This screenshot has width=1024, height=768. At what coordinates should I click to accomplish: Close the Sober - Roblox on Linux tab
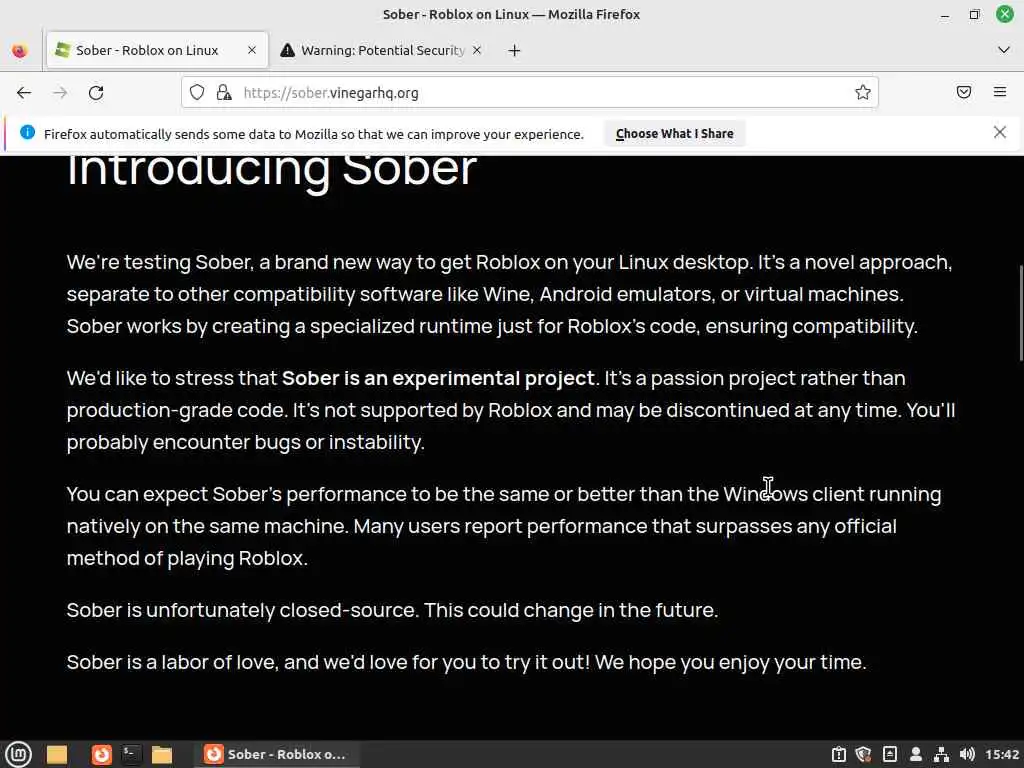point(251,50)
